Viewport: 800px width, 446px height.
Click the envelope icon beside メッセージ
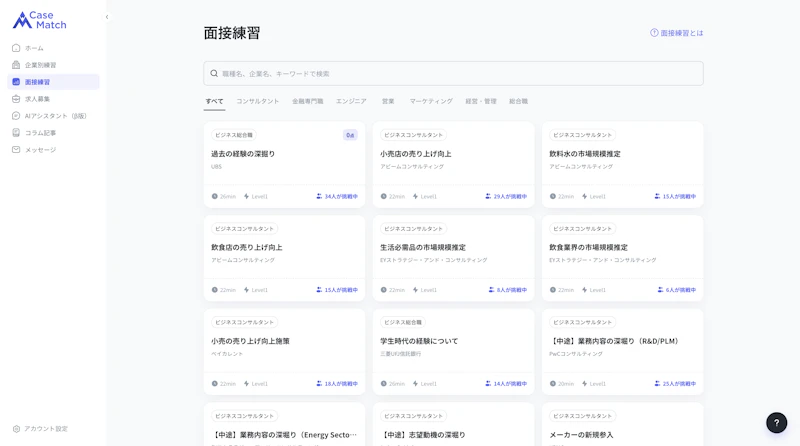click(16, 150)
